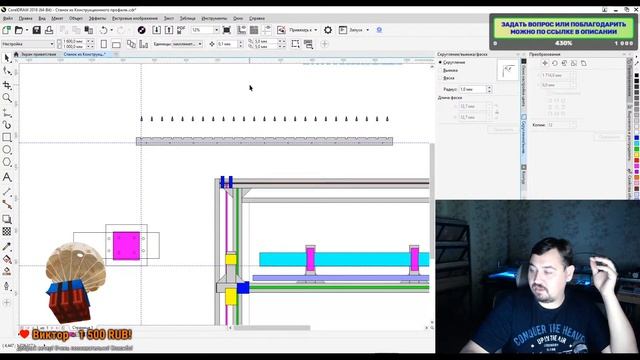Select landscape page orientation
The width and height of the screenshot is (640, 360).
[116, 44]
